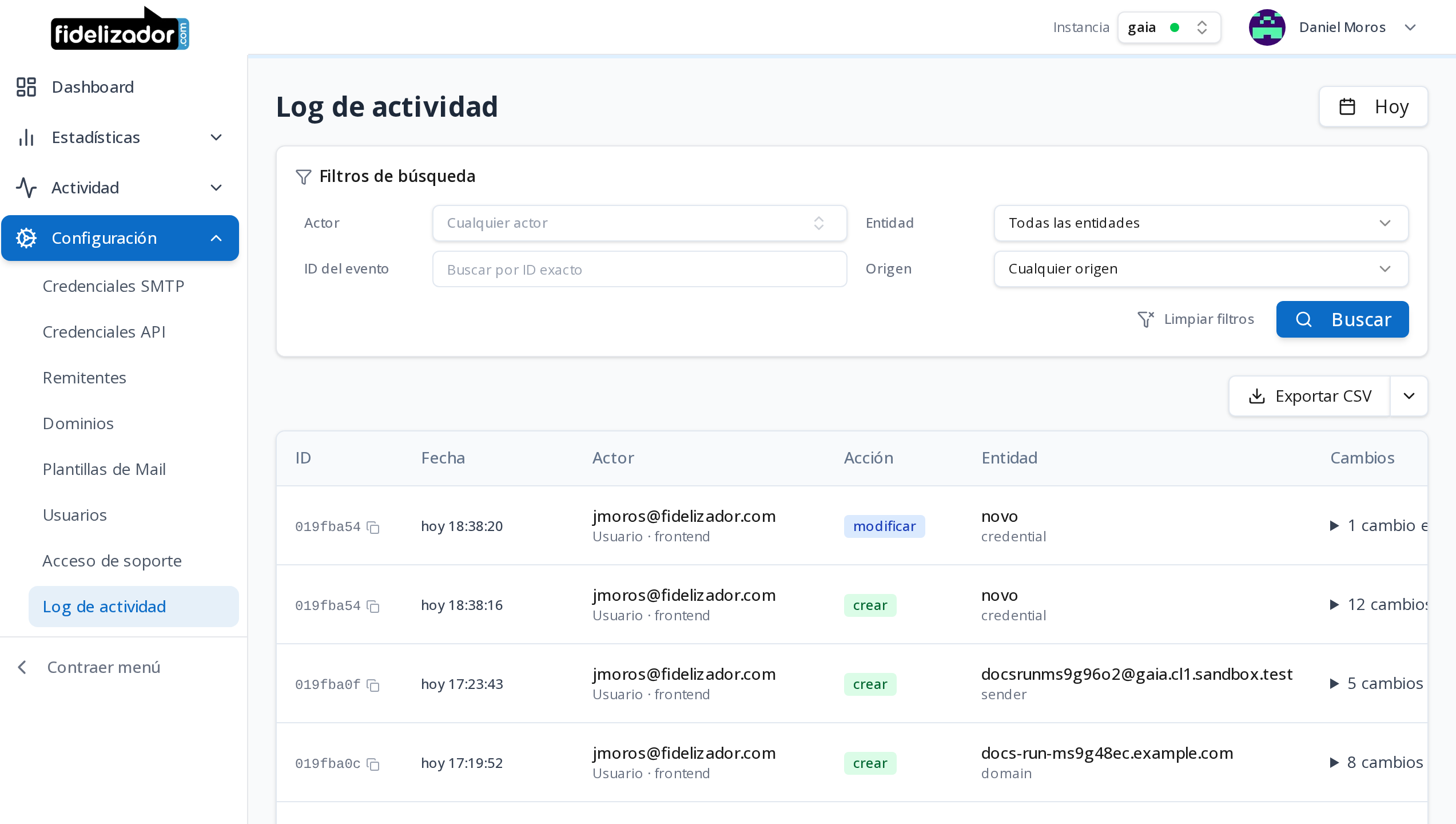1456x824 pixels.
Task: Open the Daniel Moros user menu chevron
Action: tap(1410, 27)
